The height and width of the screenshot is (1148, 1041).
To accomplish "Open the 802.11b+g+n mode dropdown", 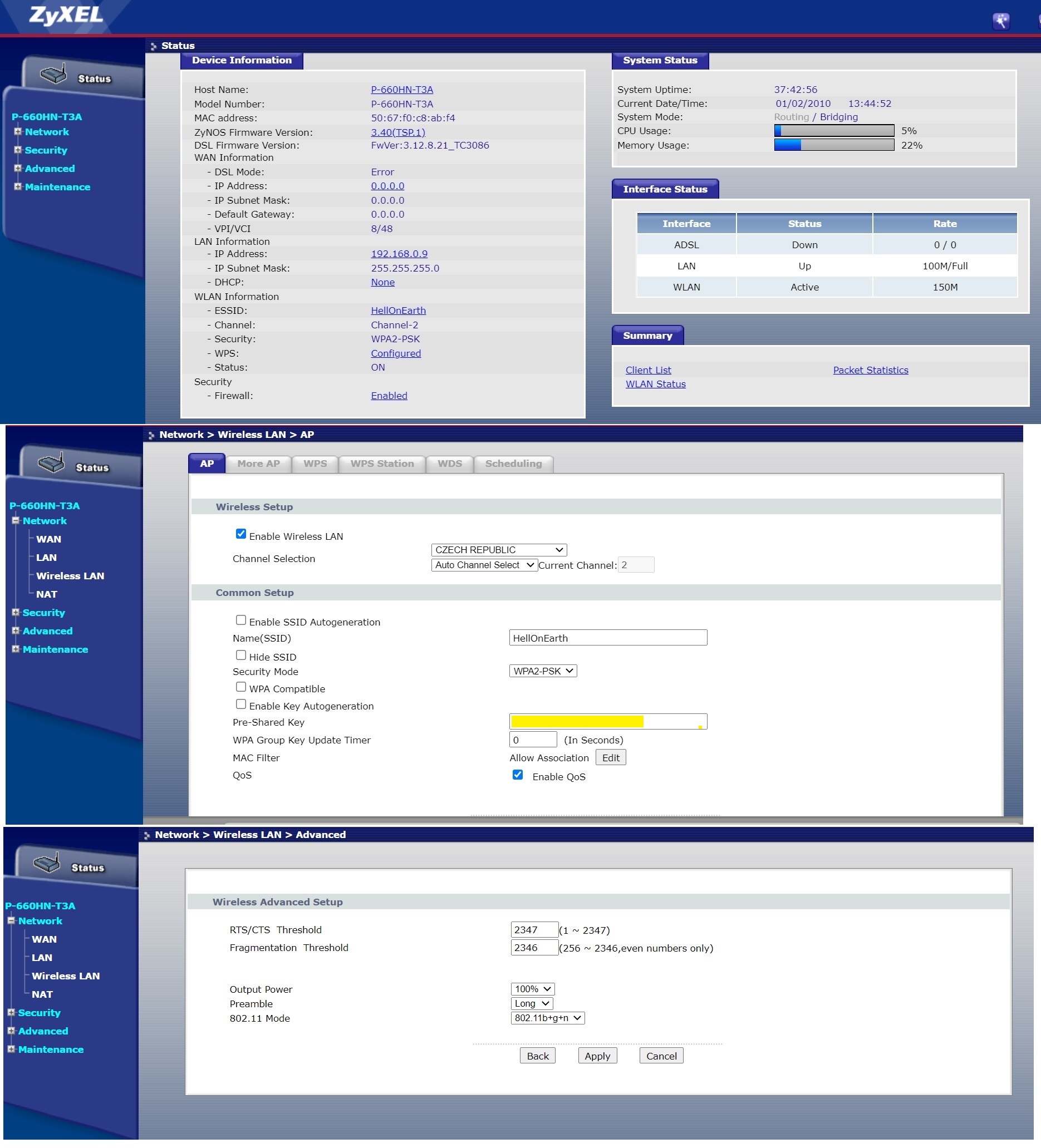I will point(547,1018).
